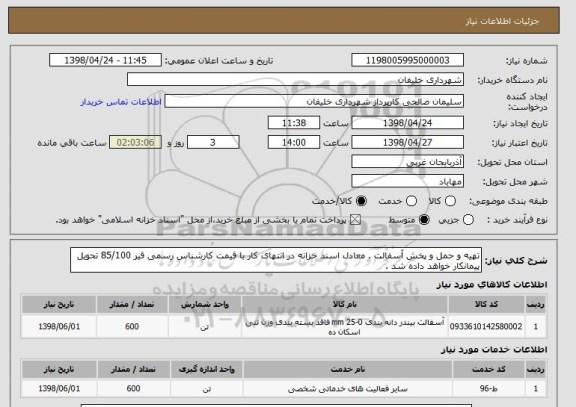Click the creation date field 1398/04/24
576x407 pixels.
[407, 123]
